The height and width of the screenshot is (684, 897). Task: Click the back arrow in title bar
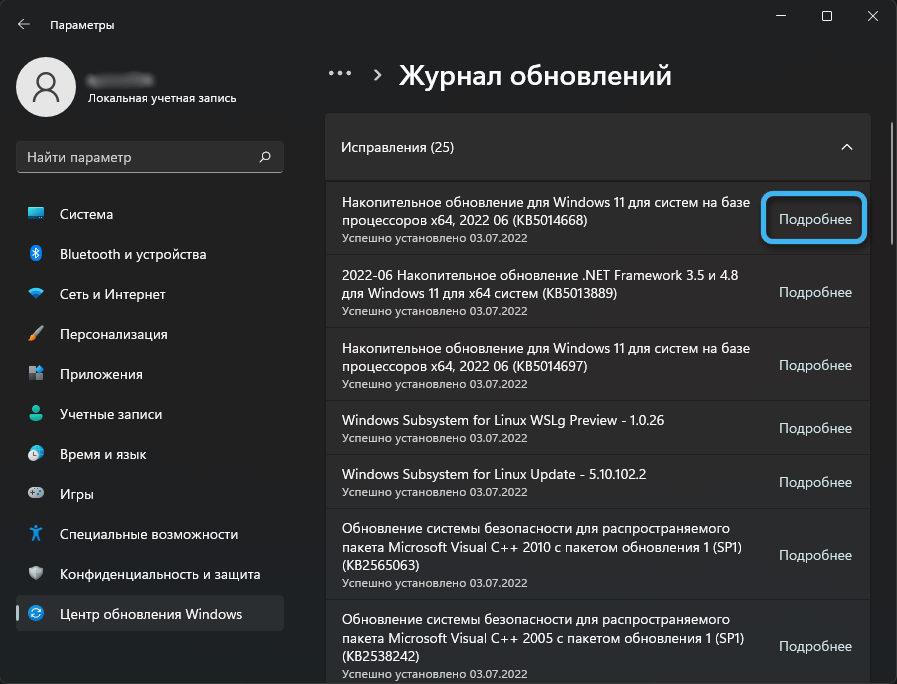[x=24, y=24]
